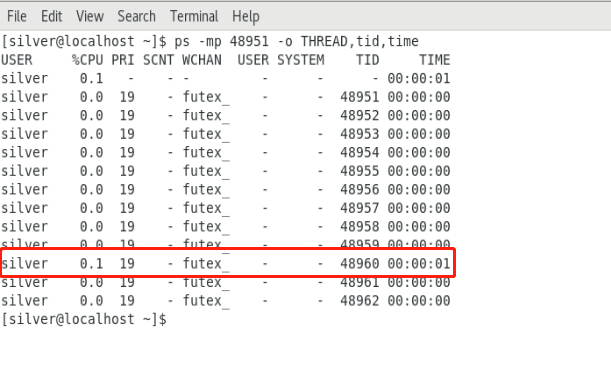
Task: Click the SYSTEM column header
Action: (x=300, y=60)
